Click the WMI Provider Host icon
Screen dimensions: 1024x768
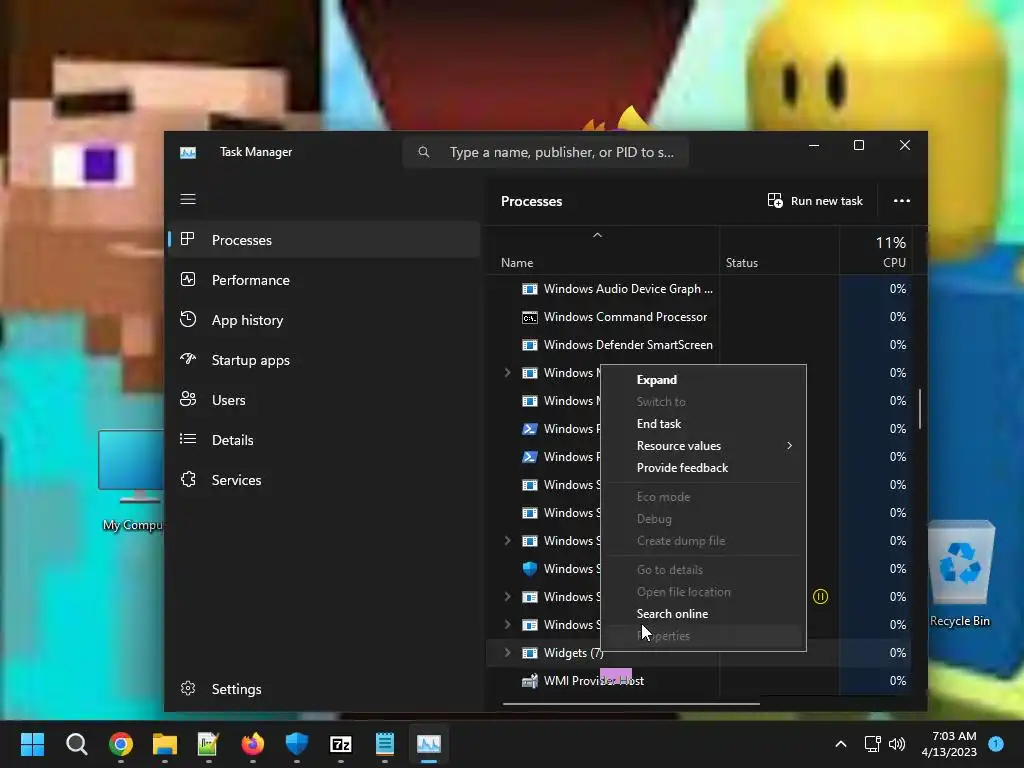click(x=530, y=681)
